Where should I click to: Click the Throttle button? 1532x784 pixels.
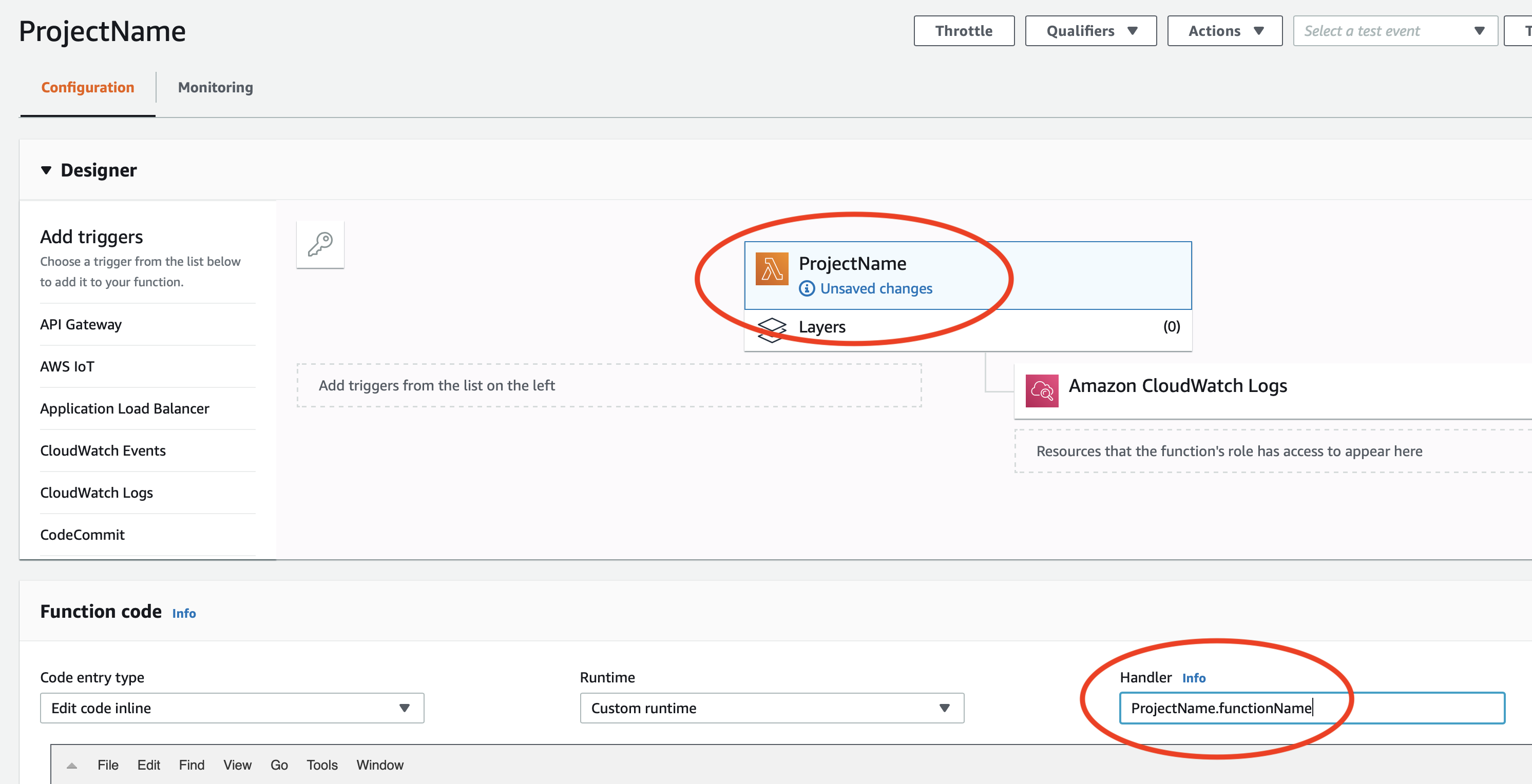(x=964, y=31)
